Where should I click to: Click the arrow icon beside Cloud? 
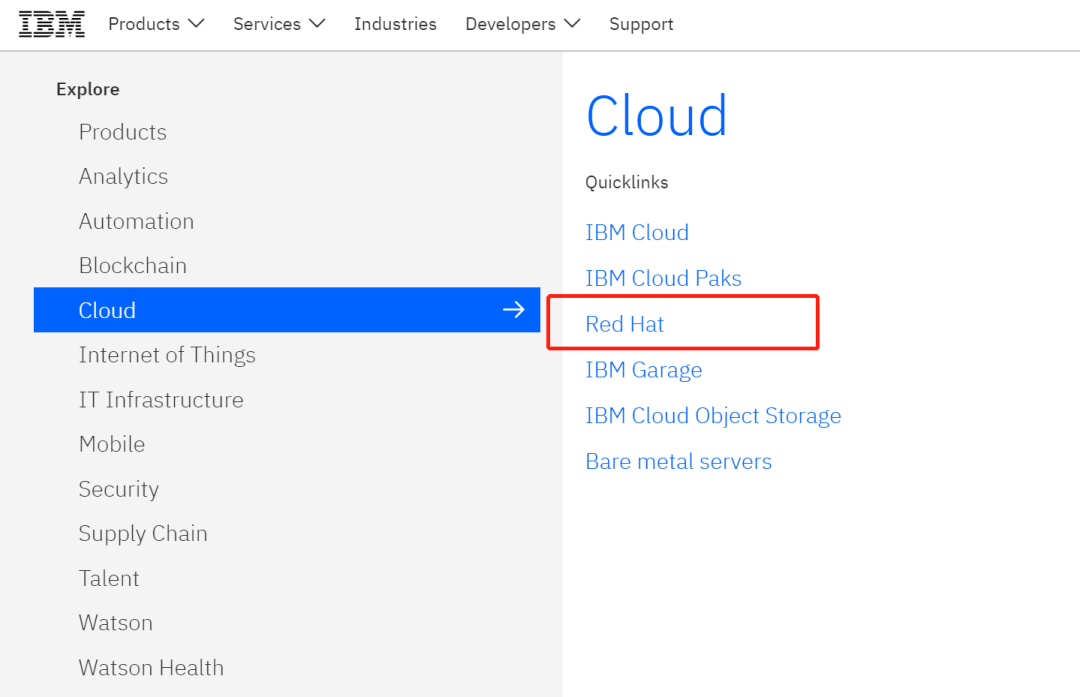click(514, 310)
